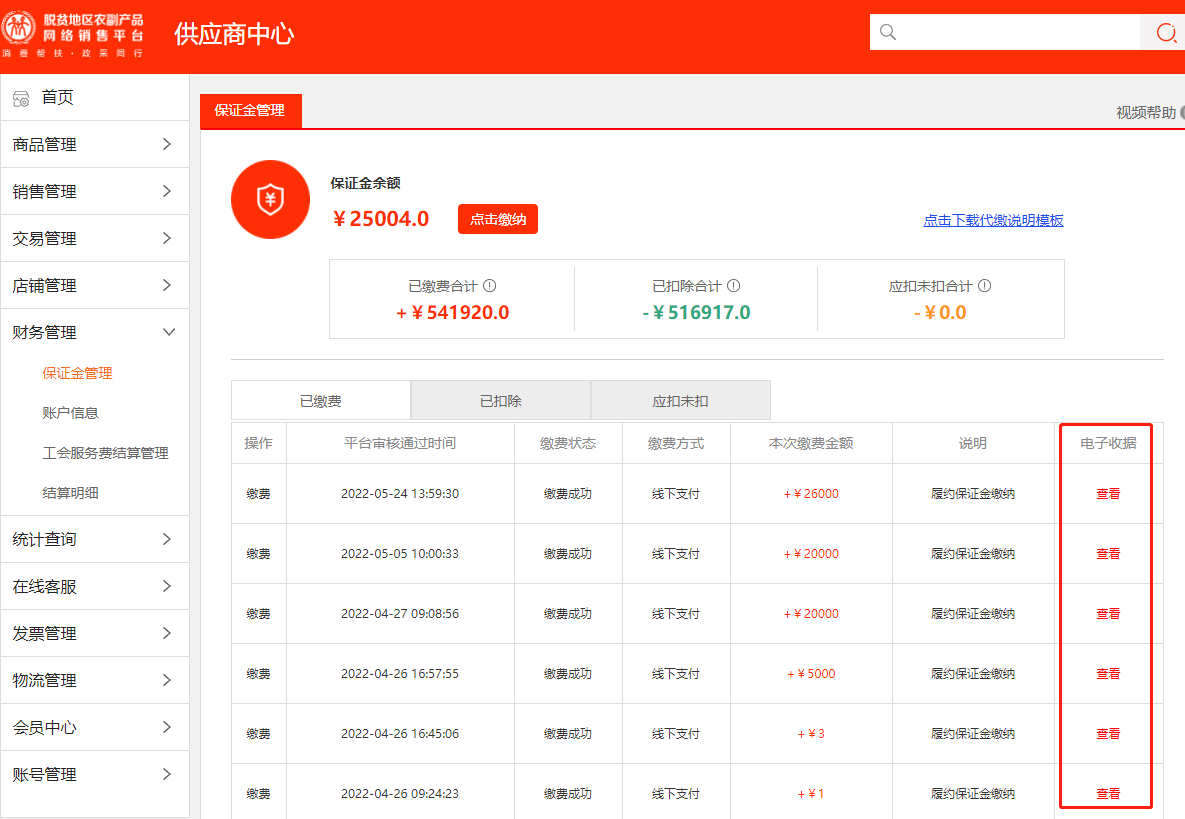This screenshot has height=819, width=1185.
Task: Open 首页 in the sidebar
Action: pyautogui.click(x=57, y=97)
